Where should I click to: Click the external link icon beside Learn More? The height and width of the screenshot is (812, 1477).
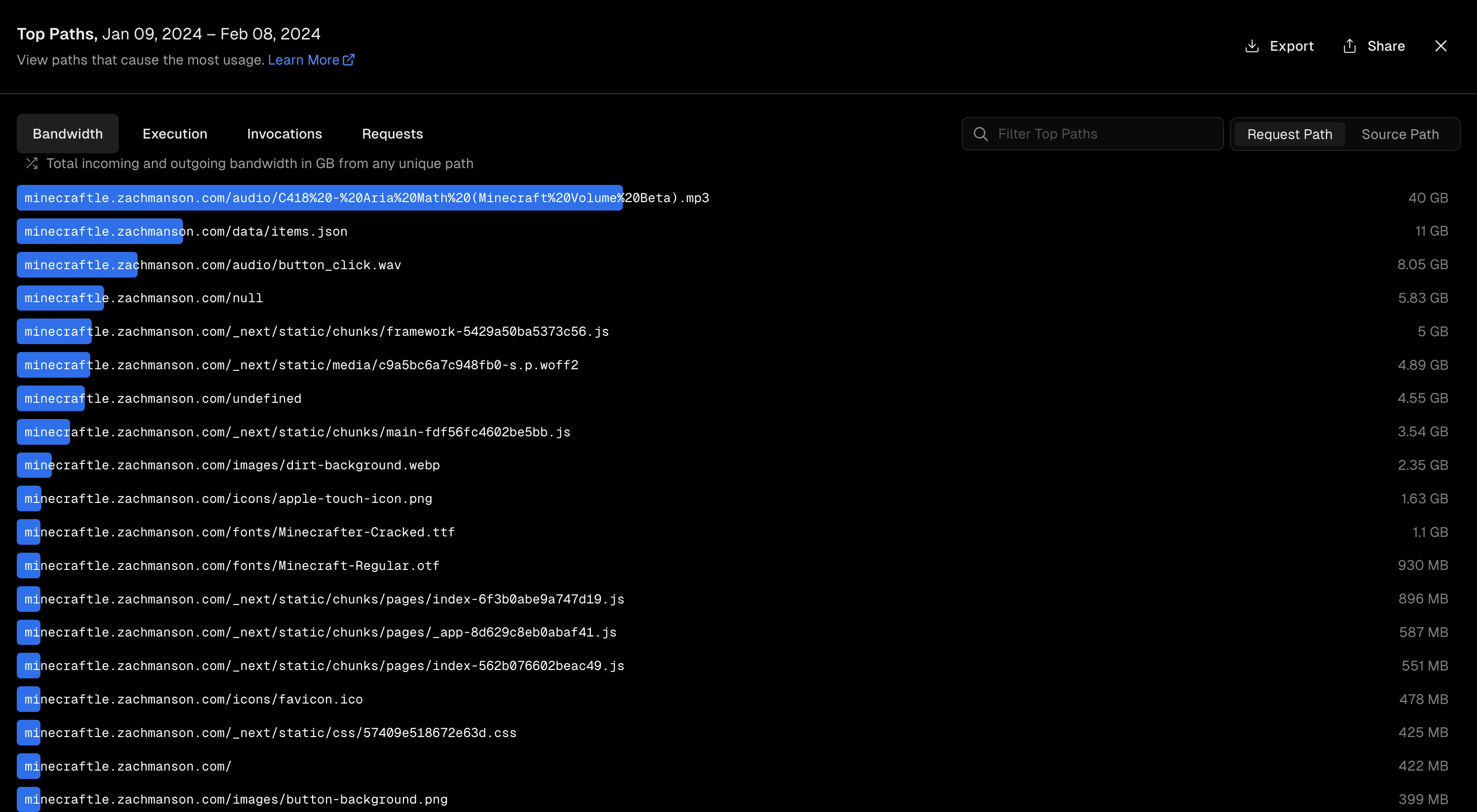349,60
